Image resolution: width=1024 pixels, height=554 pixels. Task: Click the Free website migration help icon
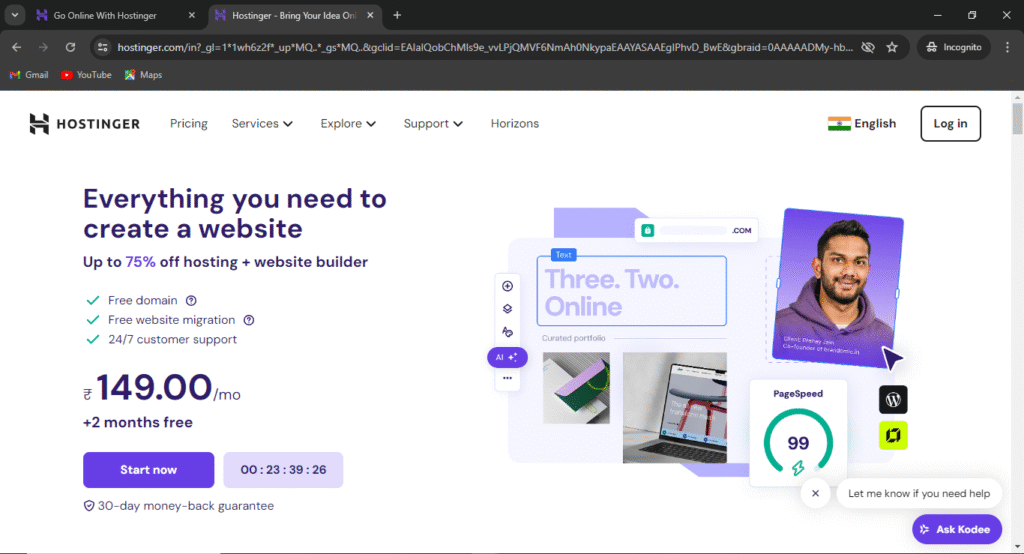(249, 320)
